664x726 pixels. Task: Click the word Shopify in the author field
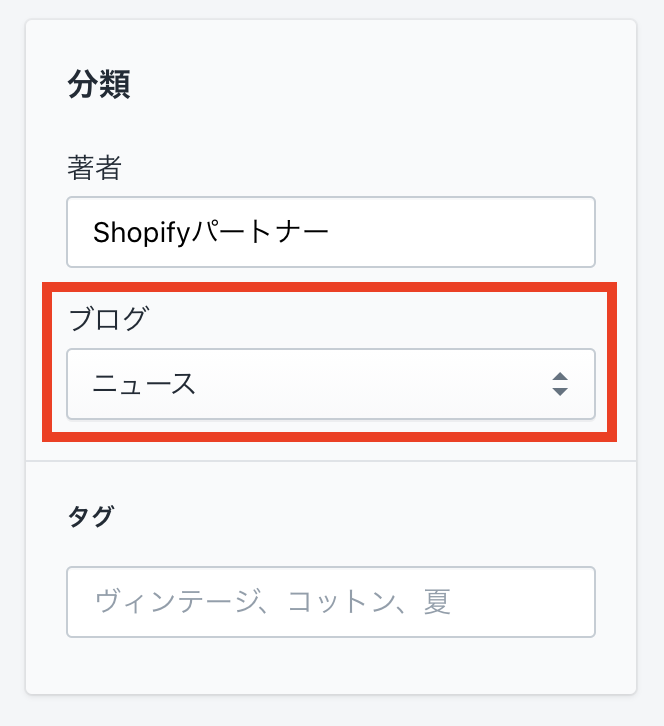(x=133, y=232)
